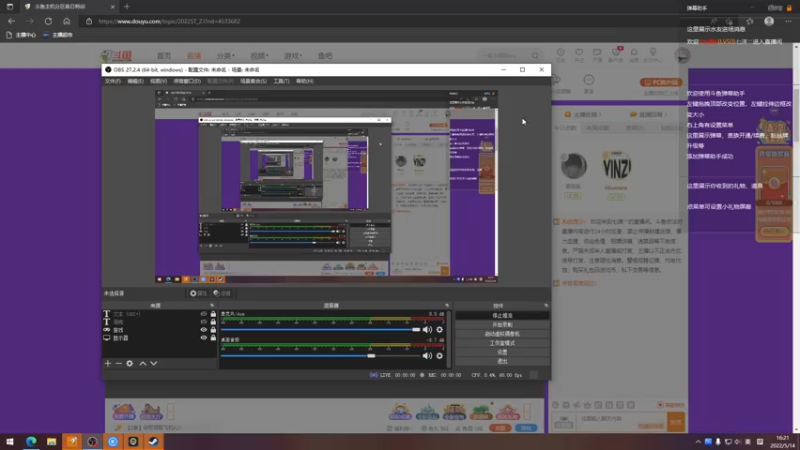Screen dimensions: 800x450
Task: Click the 属性 properties button above sources
Action: pyautogui.click(x=198, y=293)
